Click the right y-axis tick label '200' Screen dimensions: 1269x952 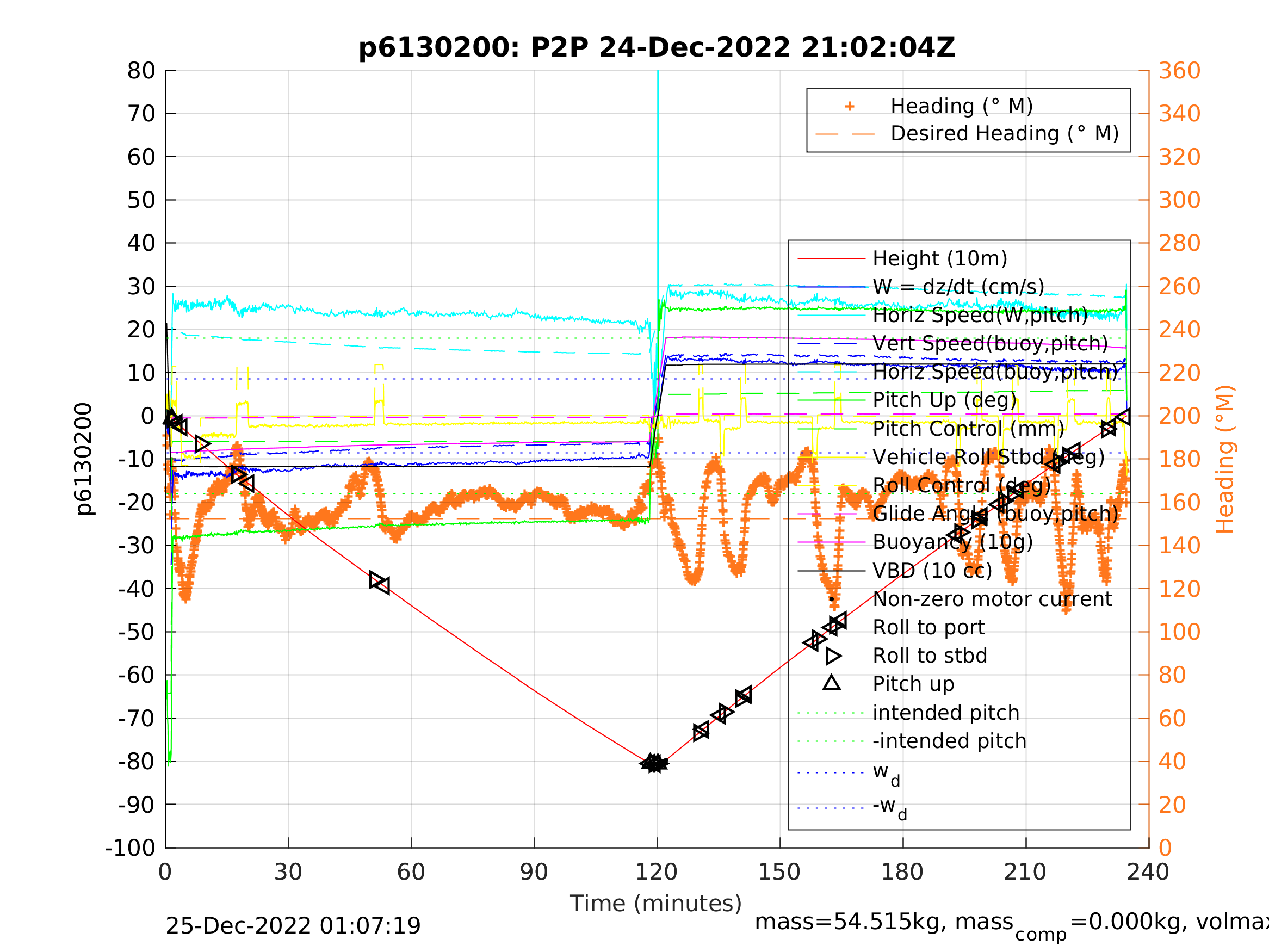1179,416
